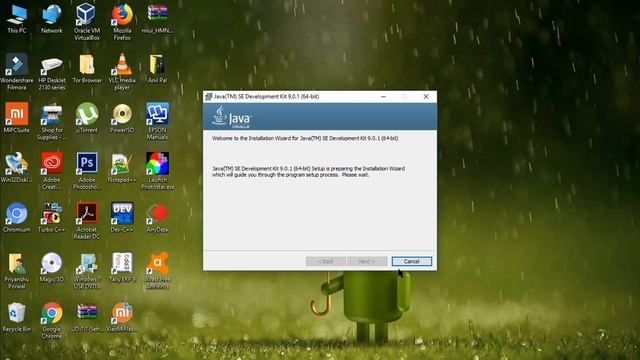Viewport: 640px width, 360px height.
Task: Click the Java logo in installer banner
Action: point(232,117)
